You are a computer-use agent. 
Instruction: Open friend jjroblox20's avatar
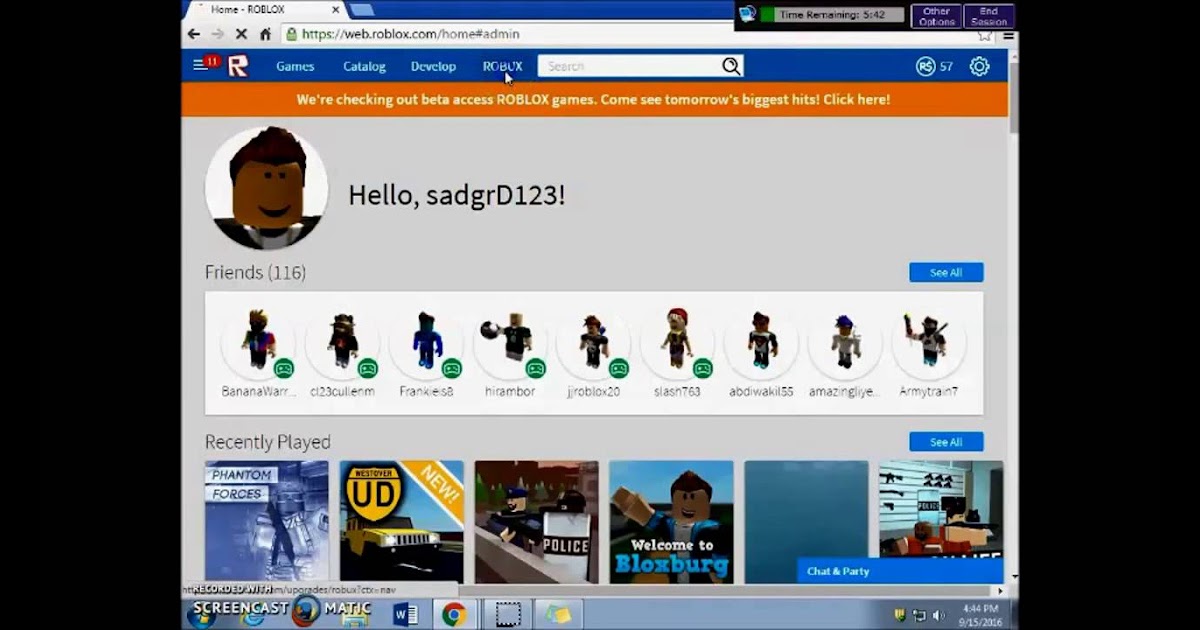pos(594,341)
